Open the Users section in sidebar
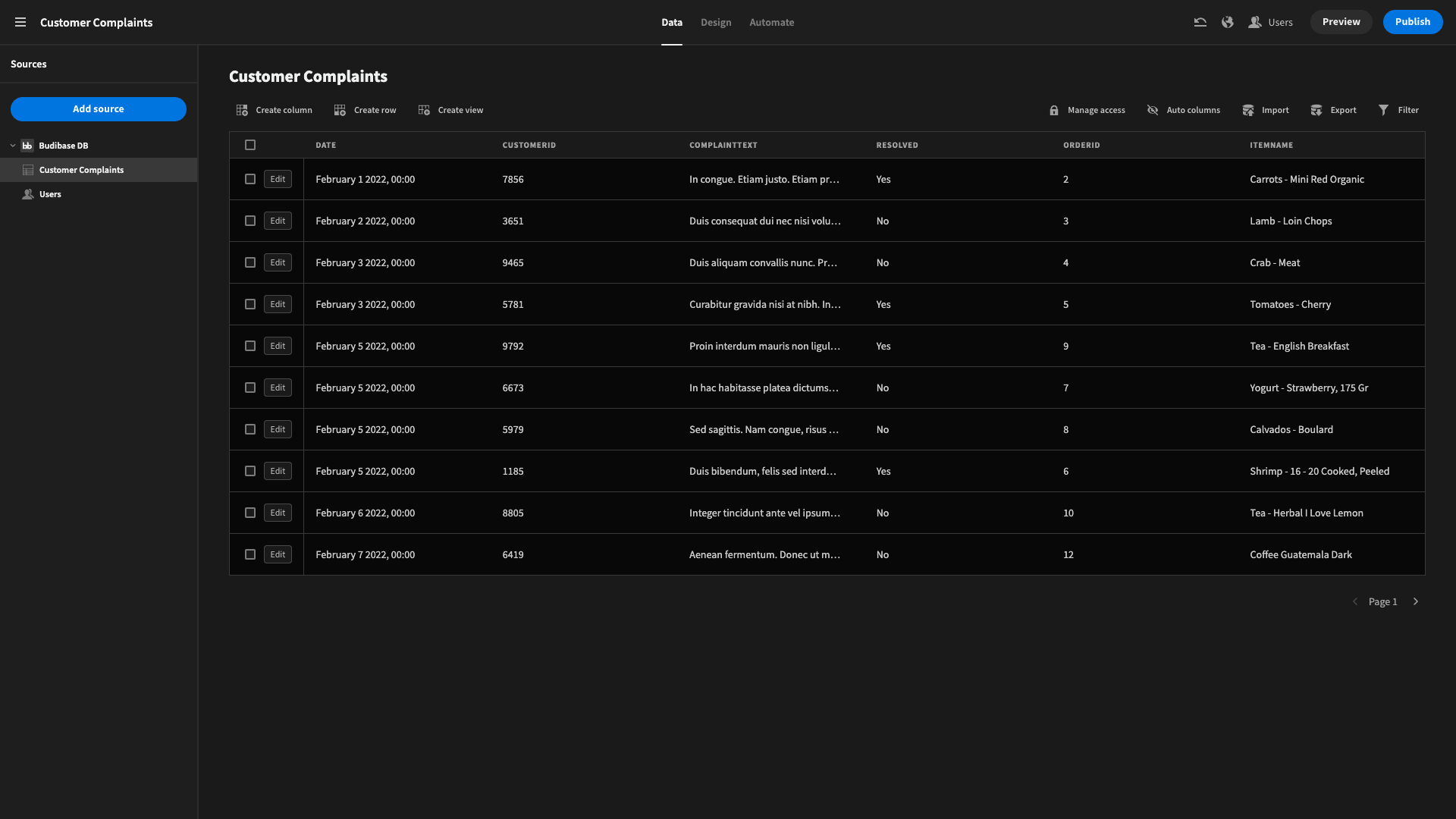The image size is (1456, 819). [50, 194]
